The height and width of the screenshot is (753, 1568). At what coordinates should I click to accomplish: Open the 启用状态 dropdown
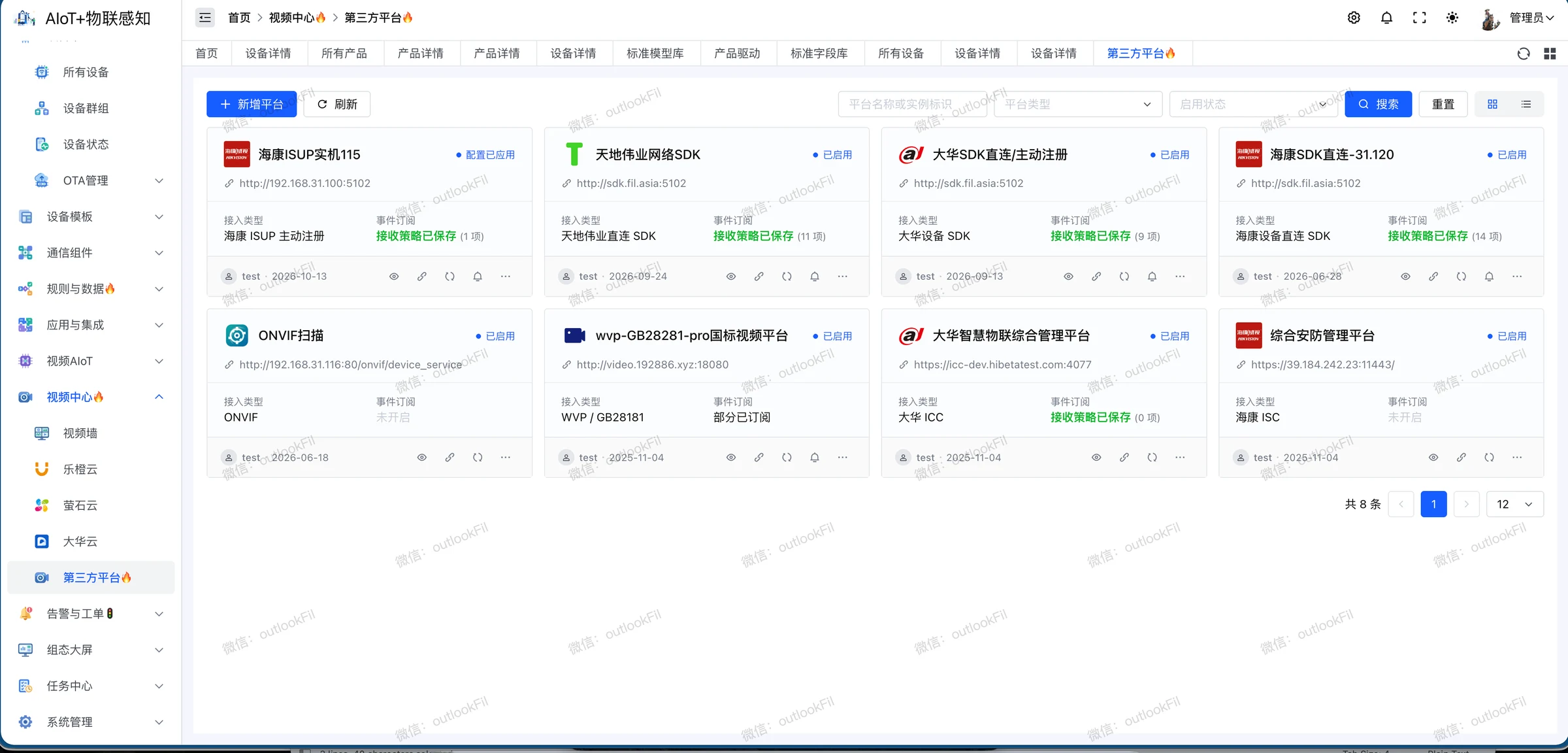pyautogui.click(x=1254, y=104)
